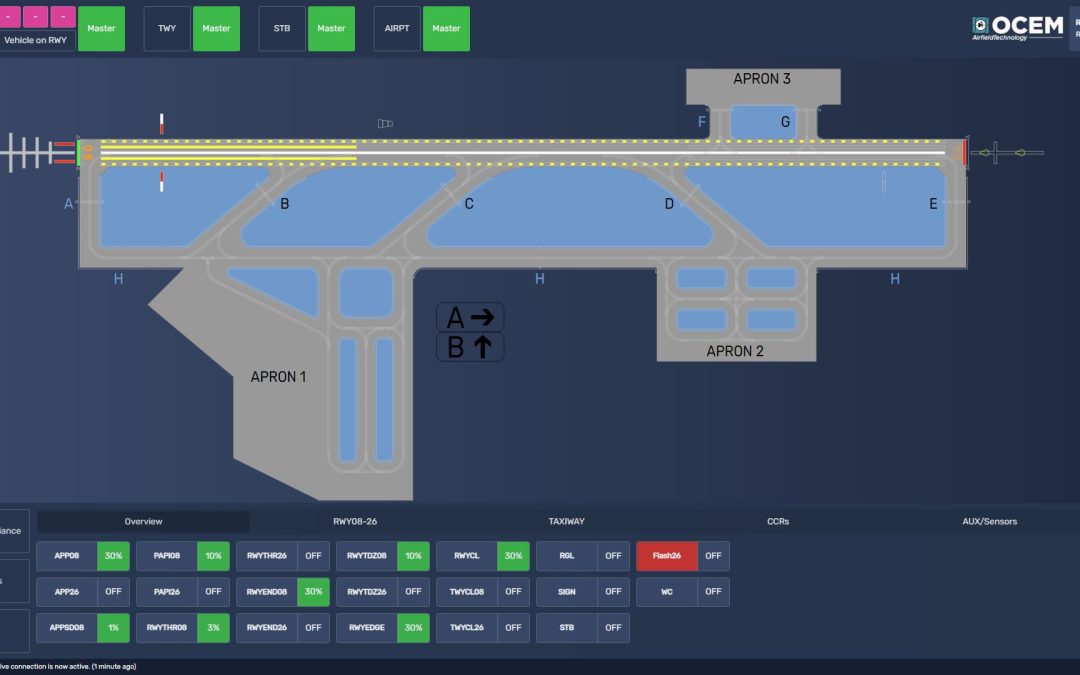Turn on the TWYCL08 taxiway centerline
1080x675 pixels.
tap(483, 592)
